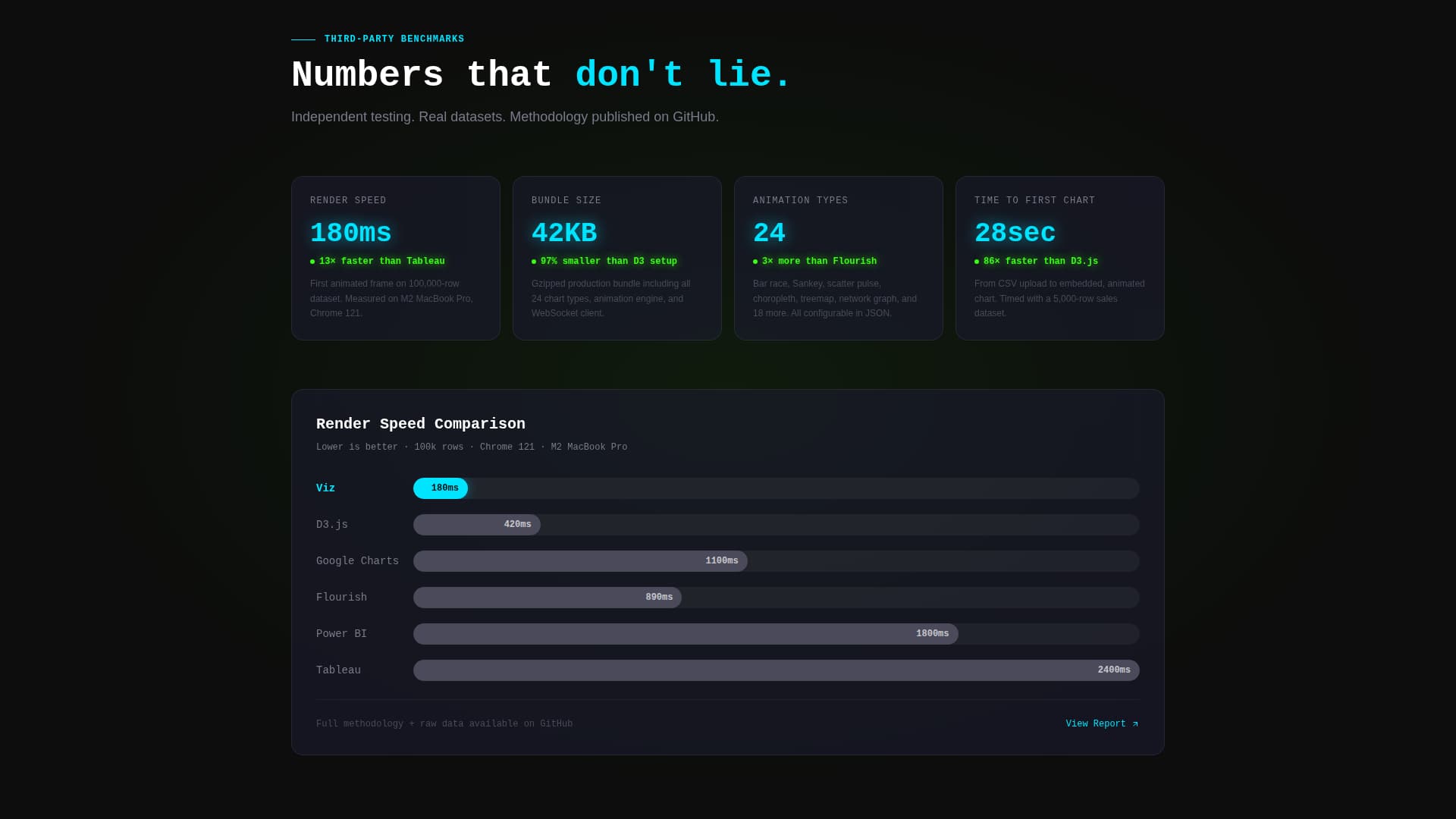Click the 'Gzipped production bundle' description
This screenshot has height=819, width=1456.
tap(611, 298)
